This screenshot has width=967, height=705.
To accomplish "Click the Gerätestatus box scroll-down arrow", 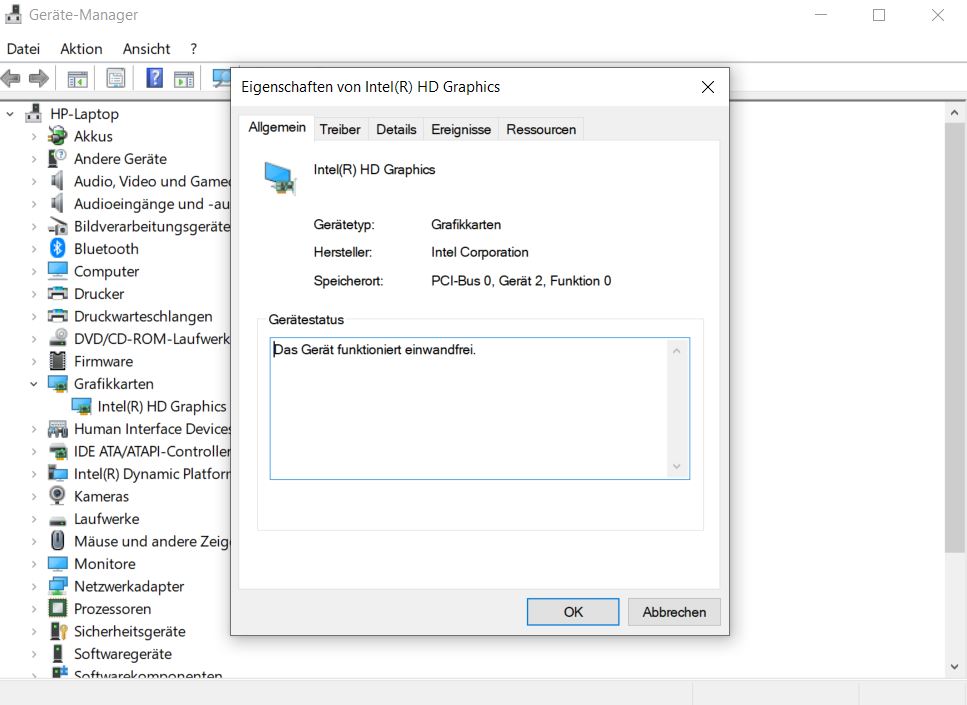I will click(677, 466).
